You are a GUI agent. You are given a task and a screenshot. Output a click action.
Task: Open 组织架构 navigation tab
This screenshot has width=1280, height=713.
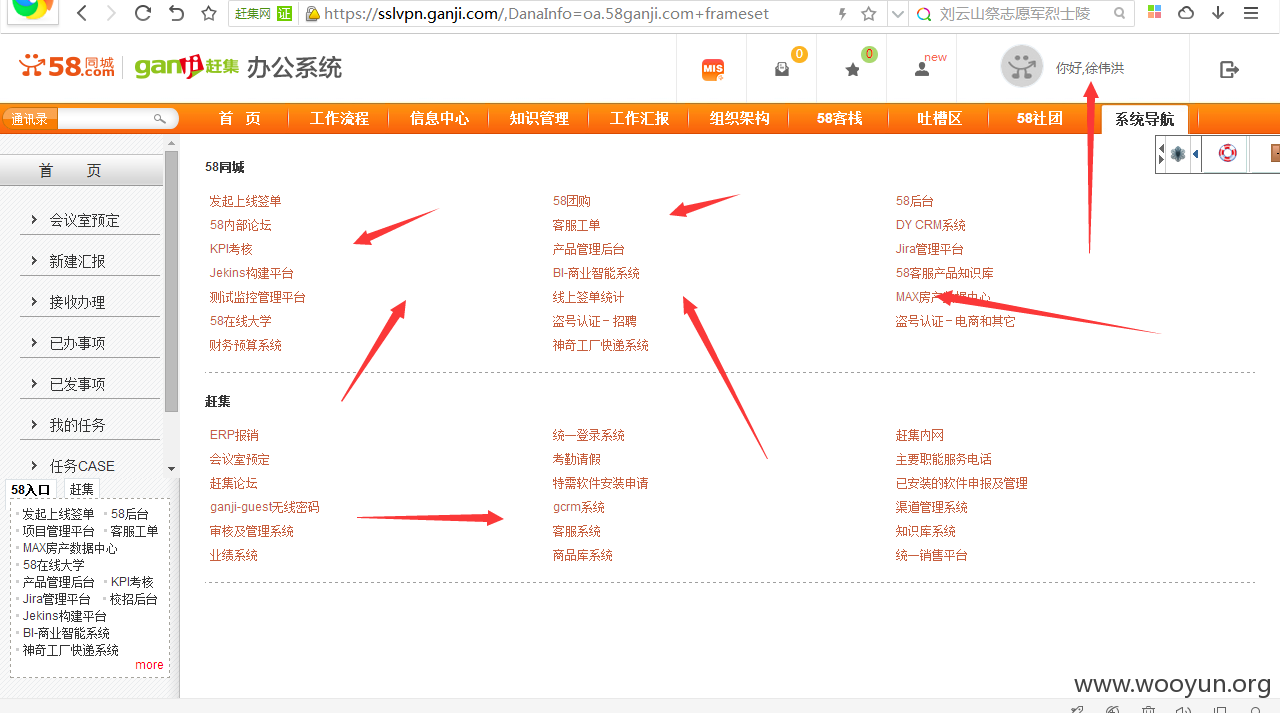point(740,118)
